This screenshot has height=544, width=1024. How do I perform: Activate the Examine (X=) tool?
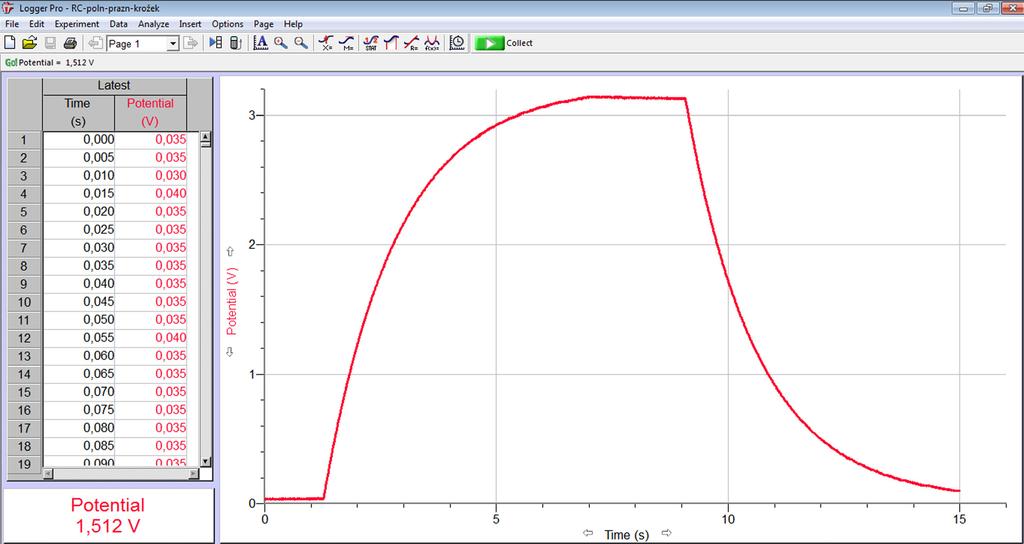point(326,43)
